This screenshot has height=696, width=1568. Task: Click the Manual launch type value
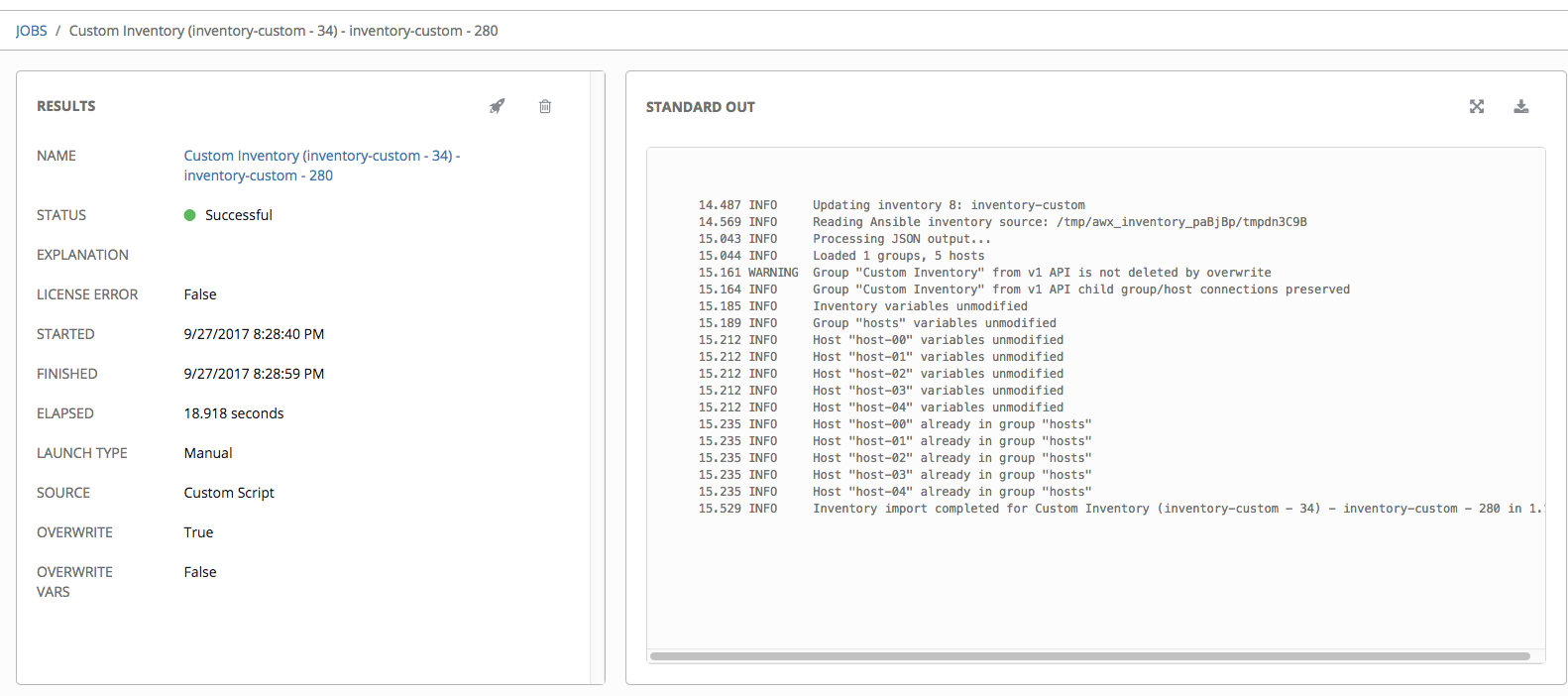(208, 453)
